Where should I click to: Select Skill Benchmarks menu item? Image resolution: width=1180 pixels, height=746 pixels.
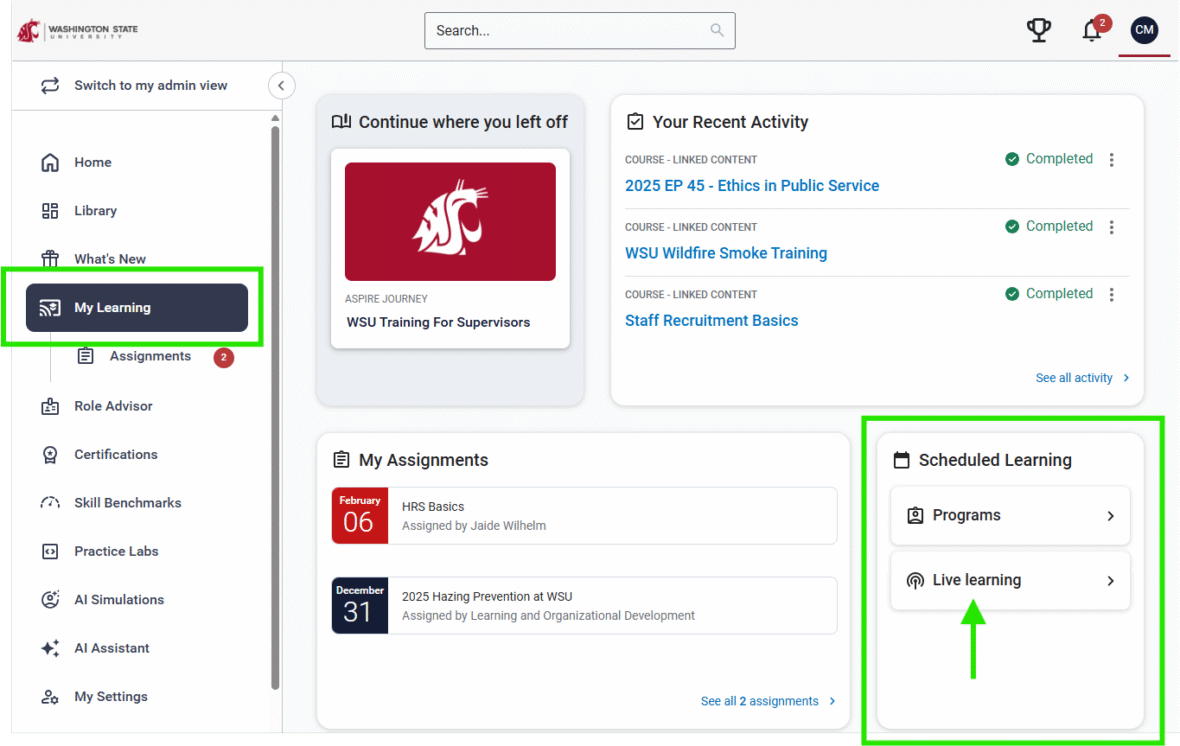point(127,503)
